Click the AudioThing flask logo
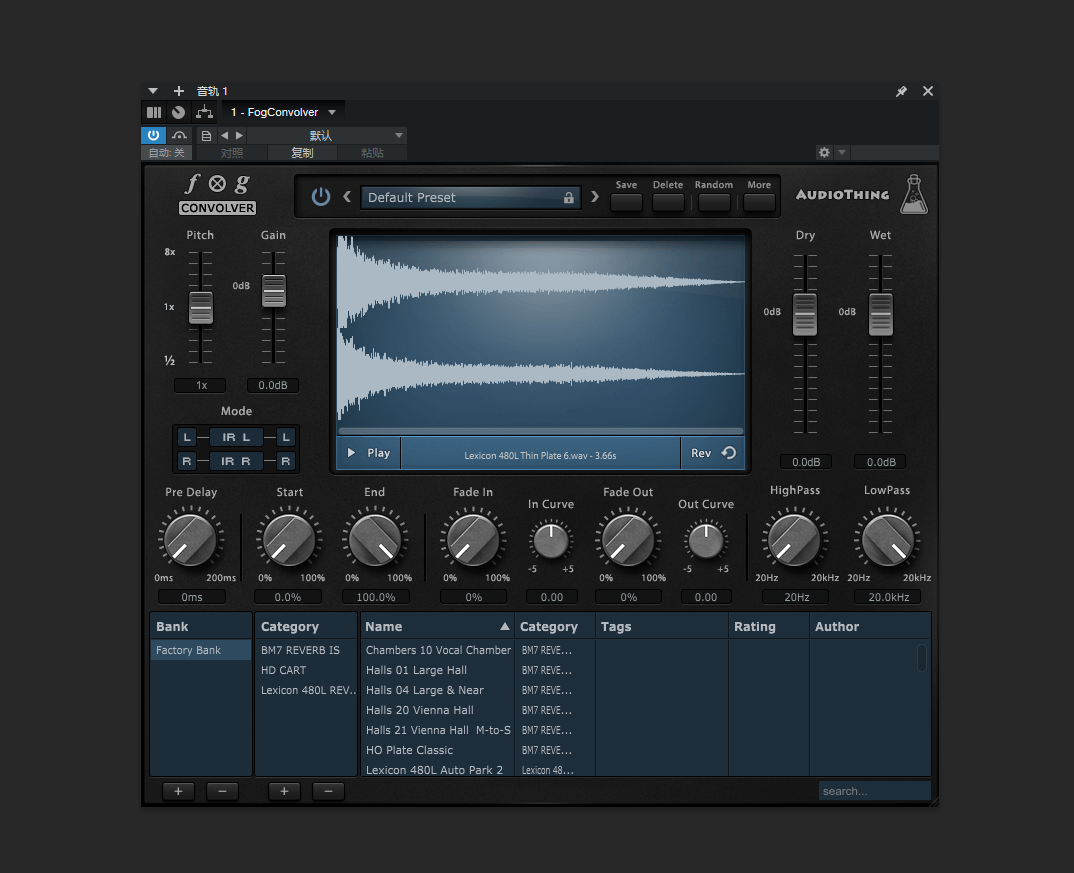The width and height of the screenshot is (1074, 873). (914, 194)
